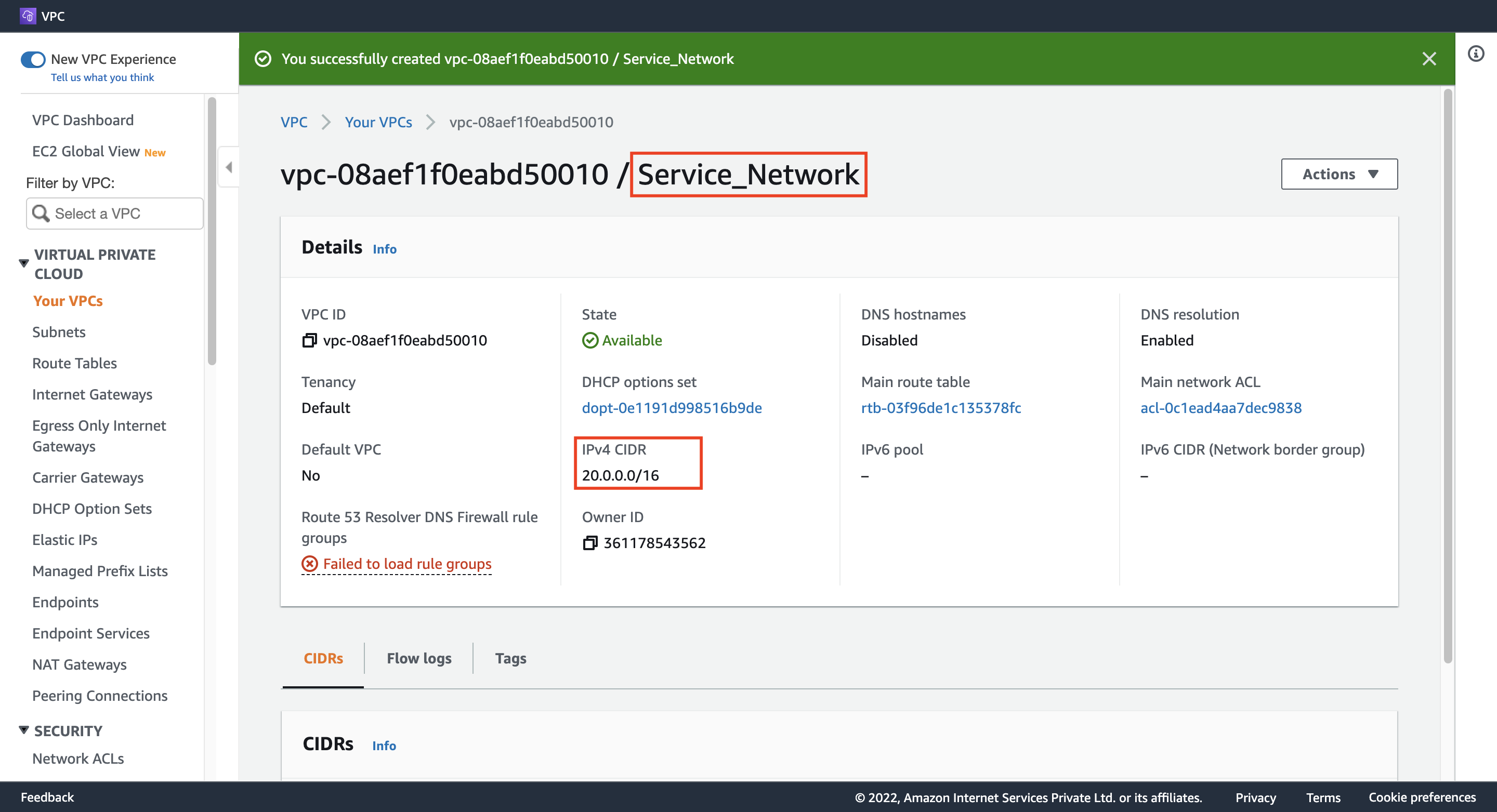Viewport: 1497px width, 812px height.
Task: Click the acl-0c1ead4aa7dec9838 network ACL link
Action: [x=1221, y=407]
